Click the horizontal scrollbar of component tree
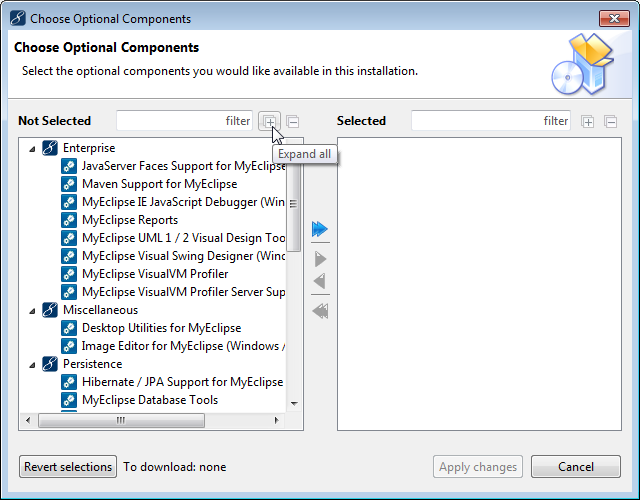The height and width of the screenshot is (500, 640). (x=120, y=421)
